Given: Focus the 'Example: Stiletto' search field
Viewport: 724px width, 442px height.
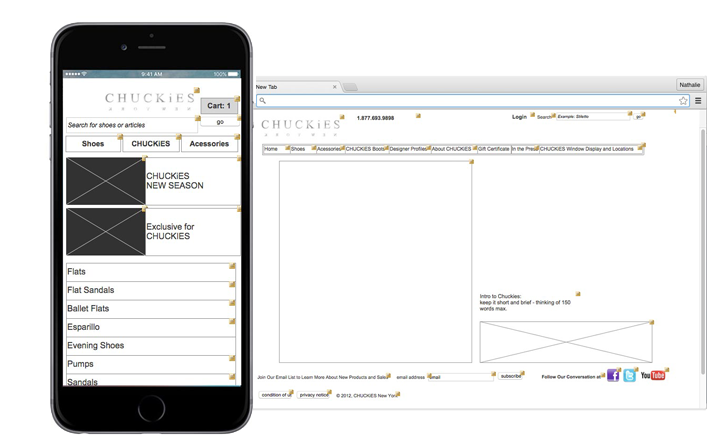Looking at the screenshot, I should pos(592,117).
